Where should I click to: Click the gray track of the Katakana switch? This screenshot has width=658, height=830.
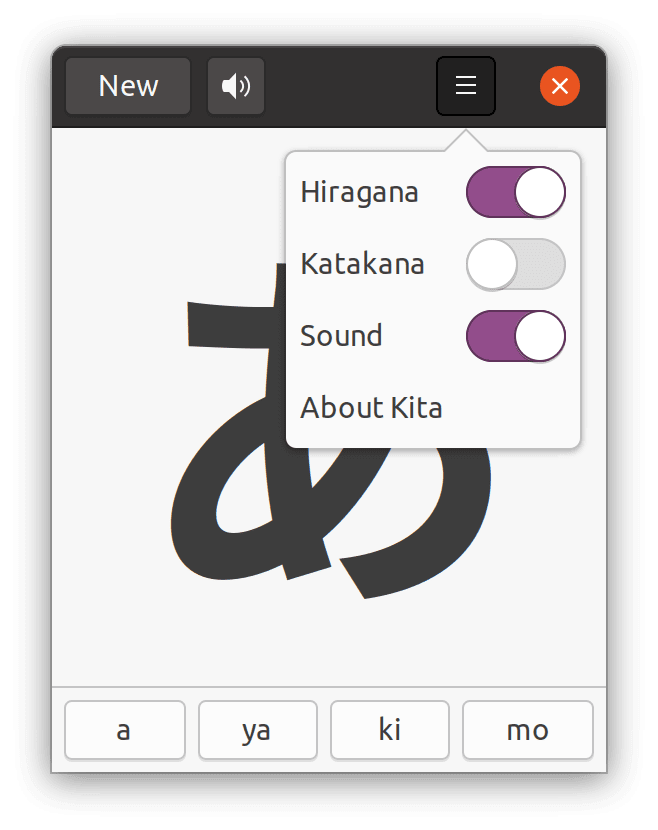(542, 264)
